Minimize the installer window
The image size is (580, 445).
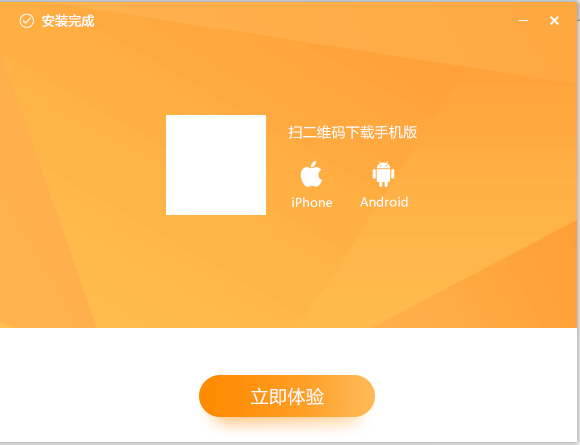point(523,21)
